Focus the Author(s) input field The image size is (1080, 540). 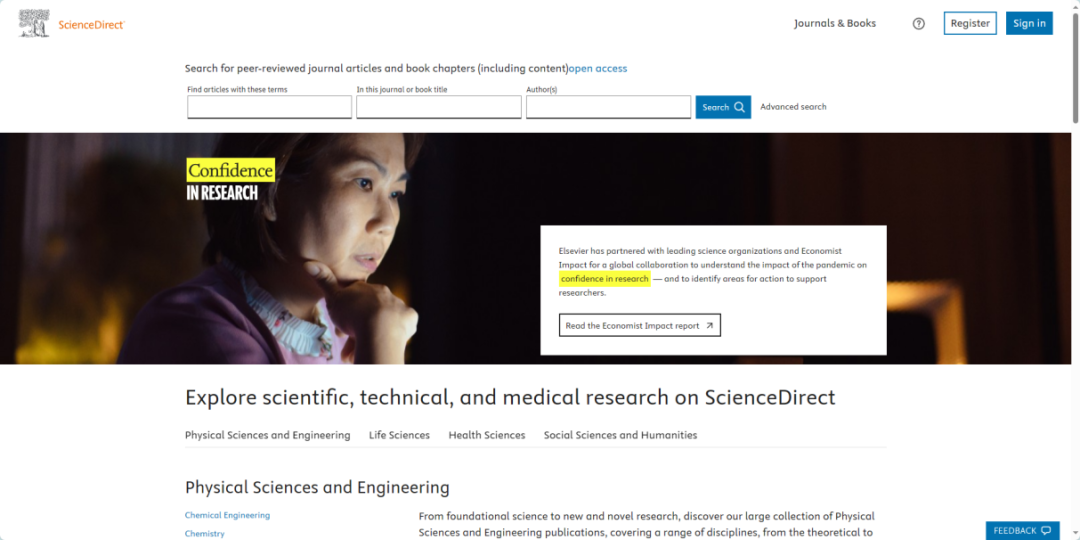pos(608,107)
